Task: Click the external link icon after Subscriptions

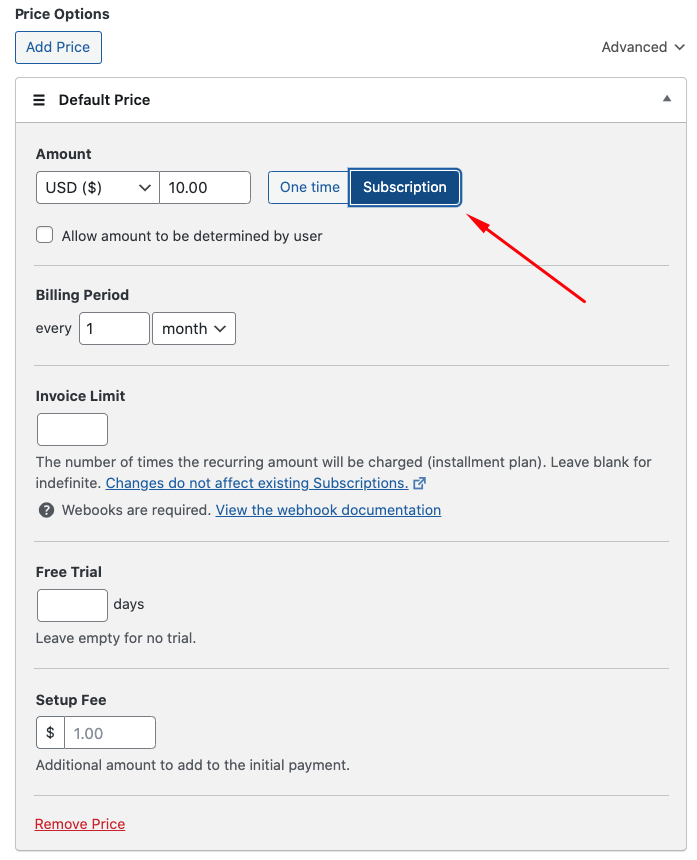Action: [420, 483]
